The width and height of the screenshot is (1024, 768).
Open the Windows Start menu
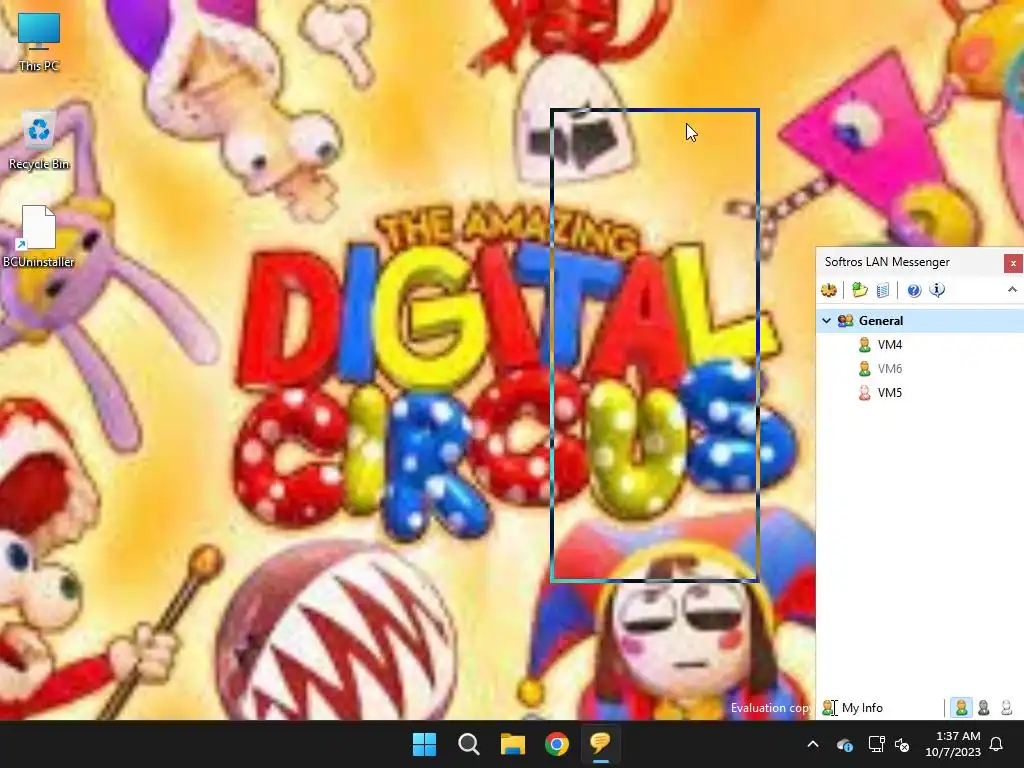[424, 744]
